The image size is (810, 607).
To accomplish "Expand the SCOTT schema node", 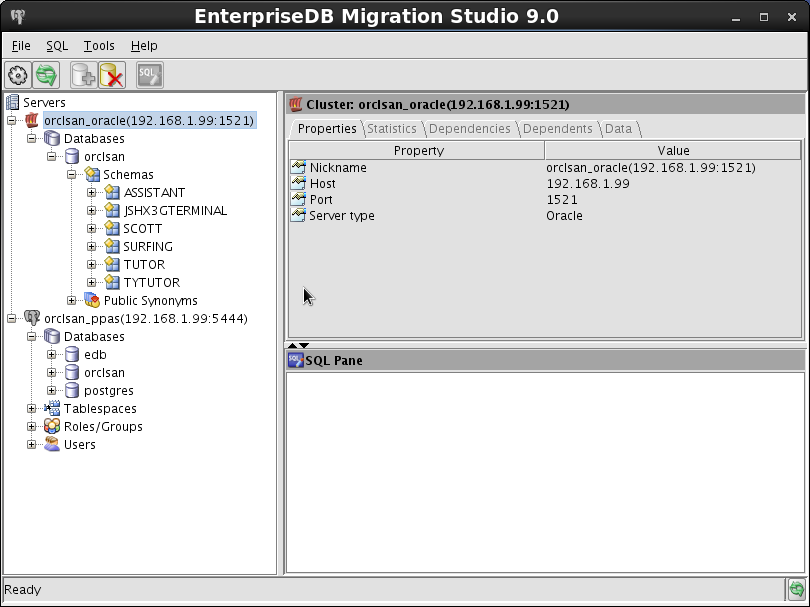I will pyautogui.click(x=91, y=228).
